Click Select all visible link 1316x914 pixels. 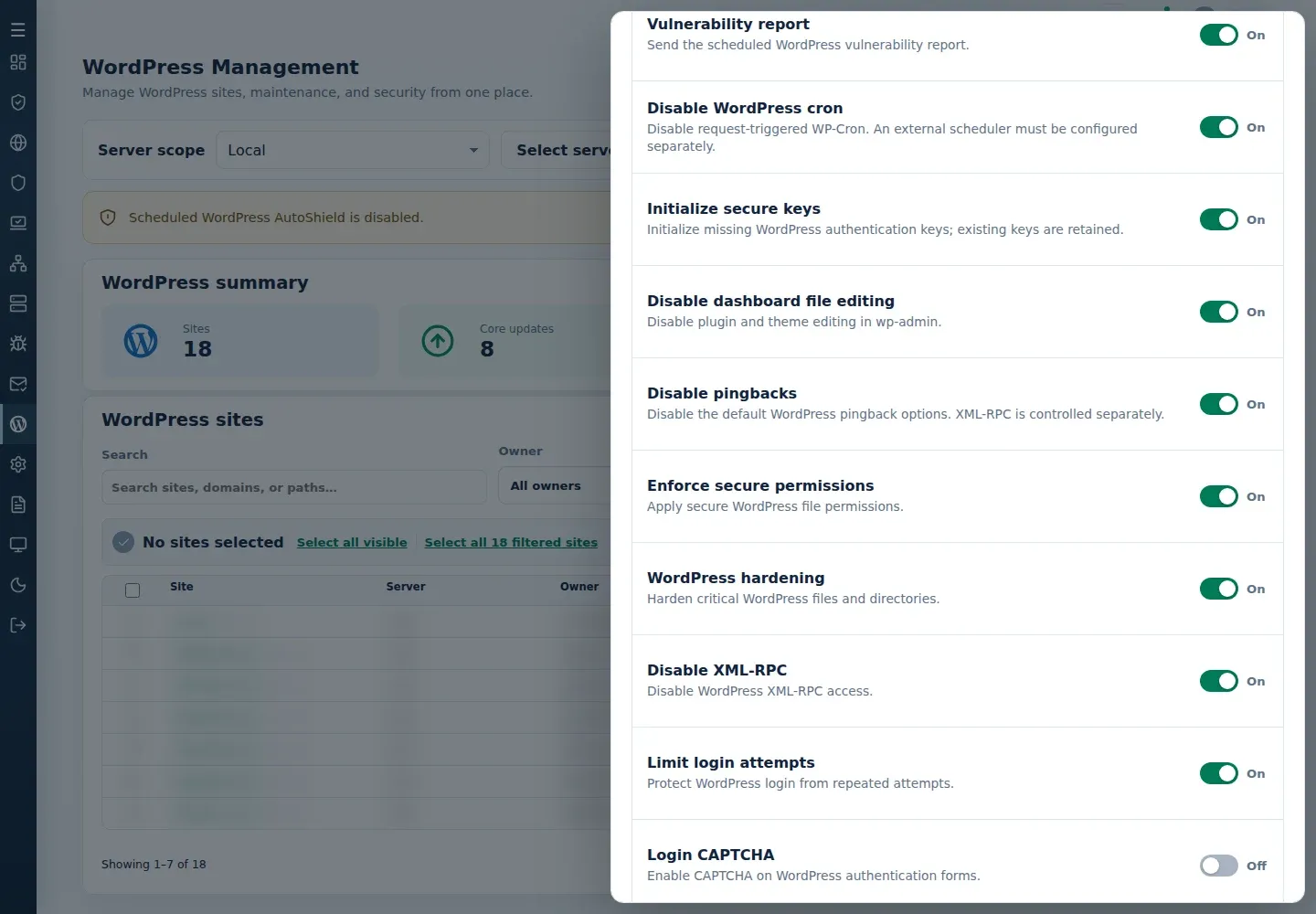coord(352,542)
